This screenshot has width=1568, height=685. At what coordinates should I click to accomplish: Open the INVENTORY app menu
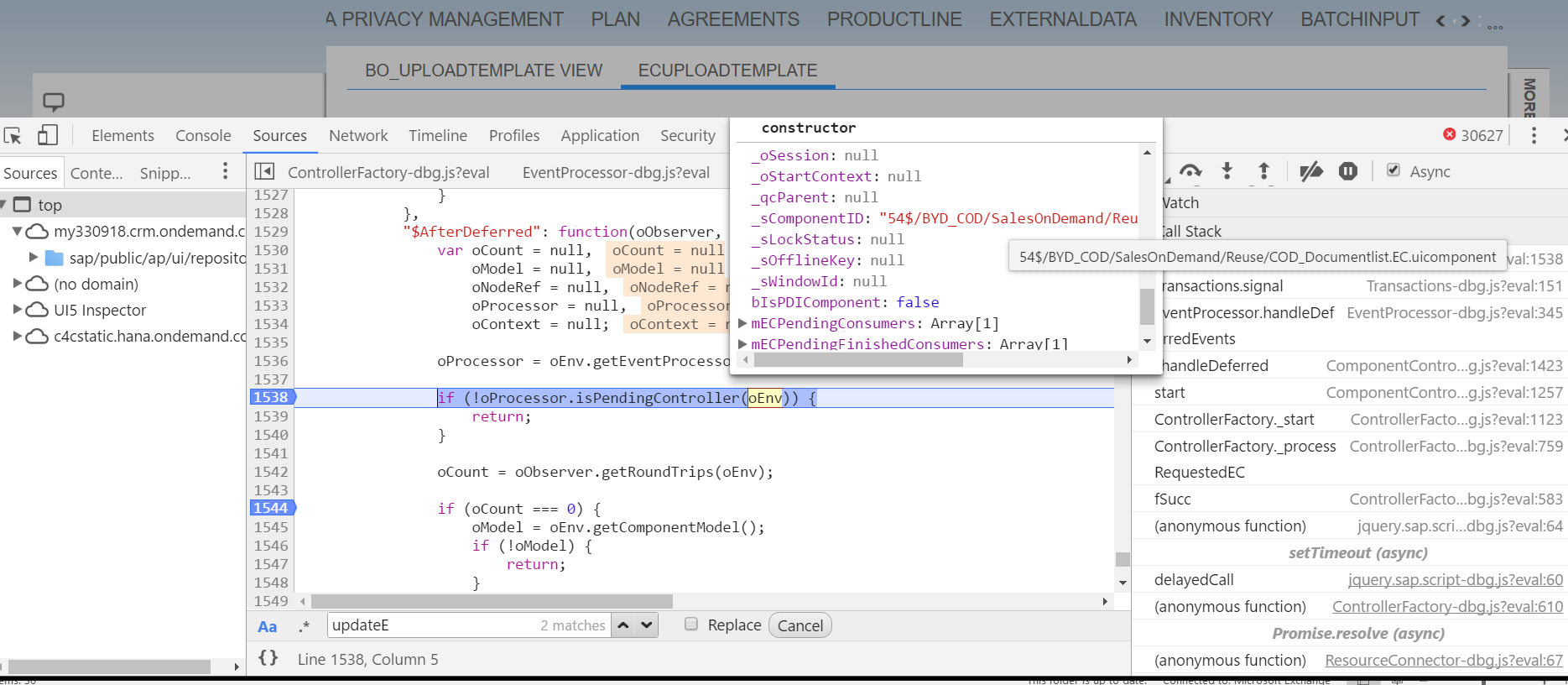[x=1218, y=19]
